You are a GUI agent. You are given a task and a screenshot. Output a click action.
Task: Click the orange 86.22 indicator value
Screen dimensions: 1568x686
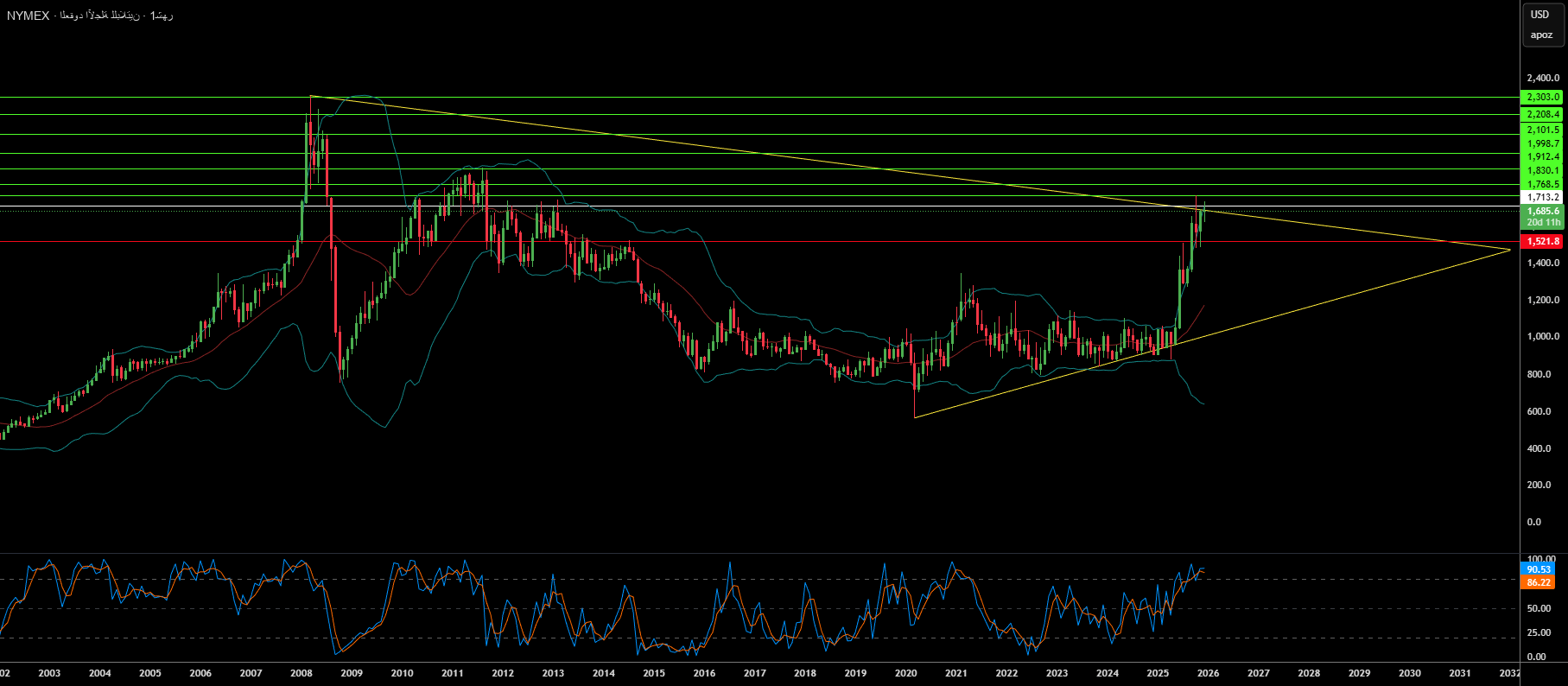tap(1539, 582)
